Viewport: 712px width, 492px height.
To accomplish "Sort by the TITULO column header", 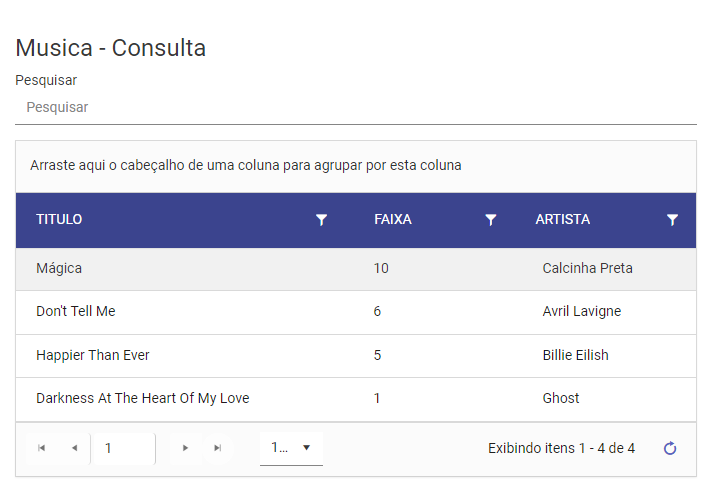I will [59, 220].
